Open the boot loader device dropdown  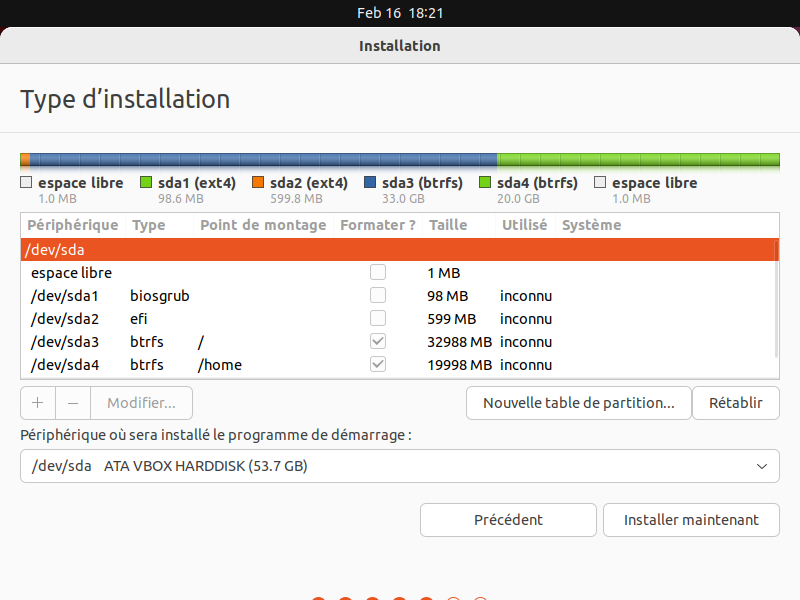tap(399, 466)
